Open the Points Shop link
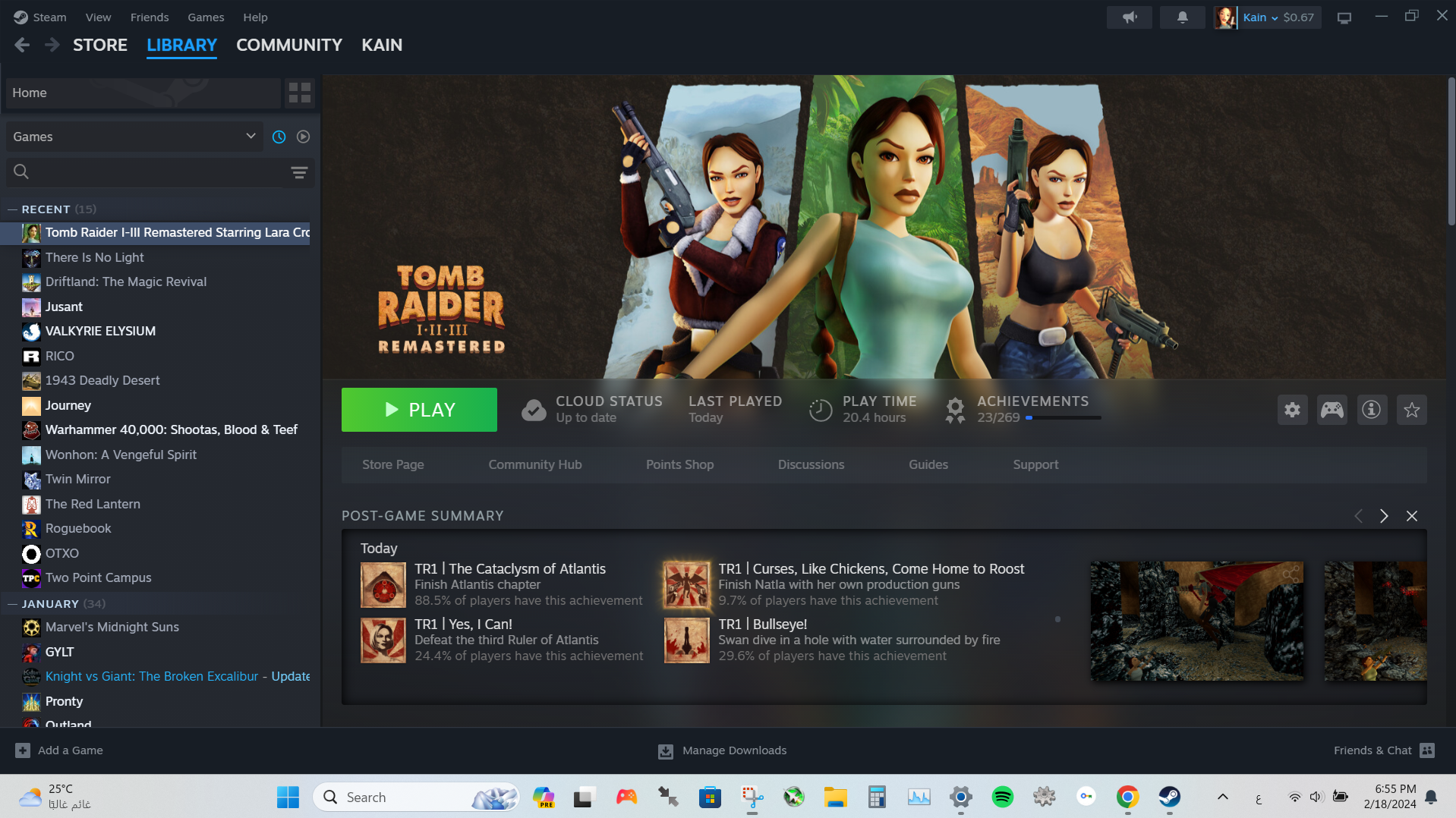Image resolution: width=1456 pixels, height=818 pixels. (679, 464)
